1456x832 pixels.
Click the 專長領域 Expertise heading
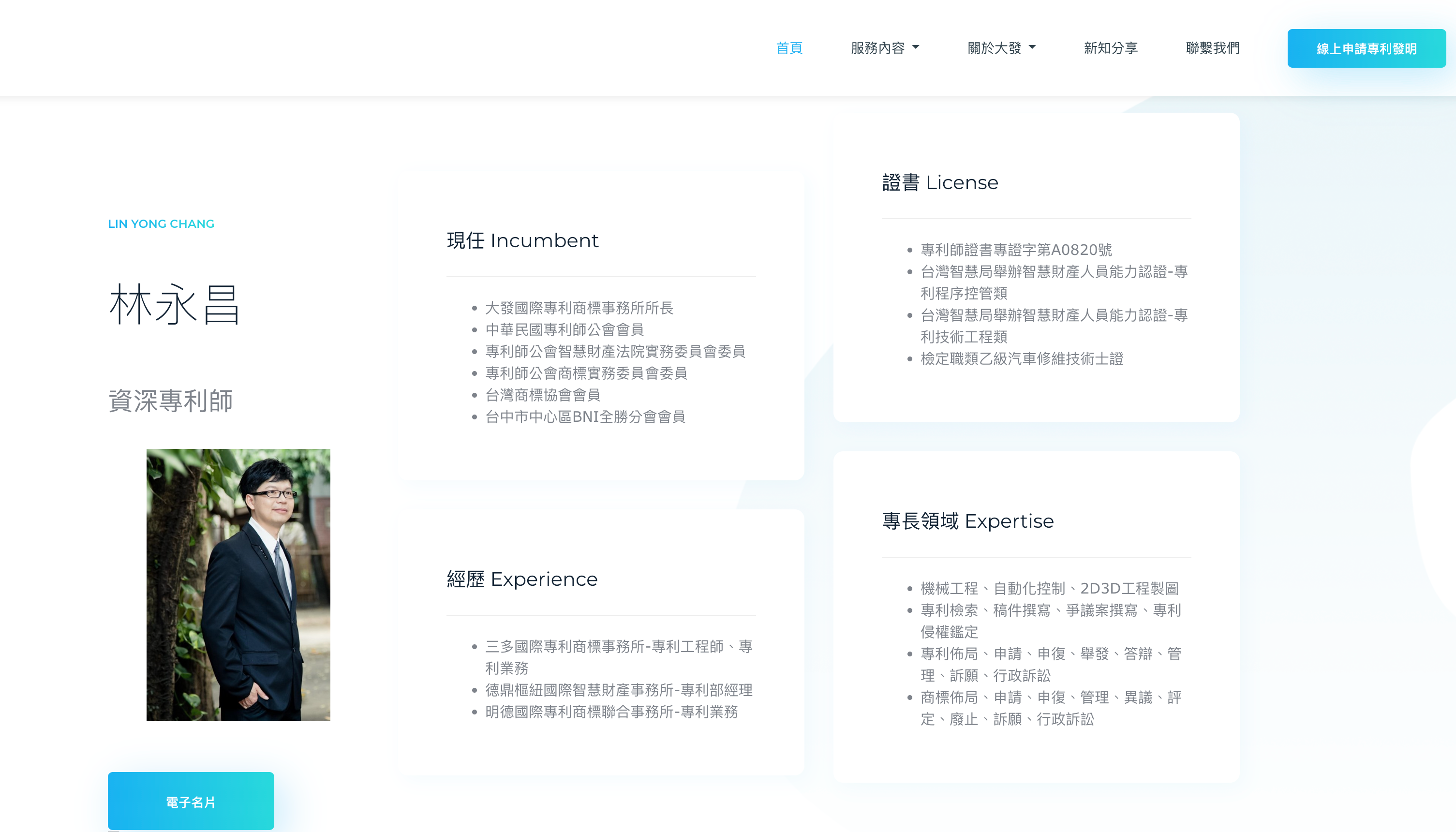tap(967, 521)
